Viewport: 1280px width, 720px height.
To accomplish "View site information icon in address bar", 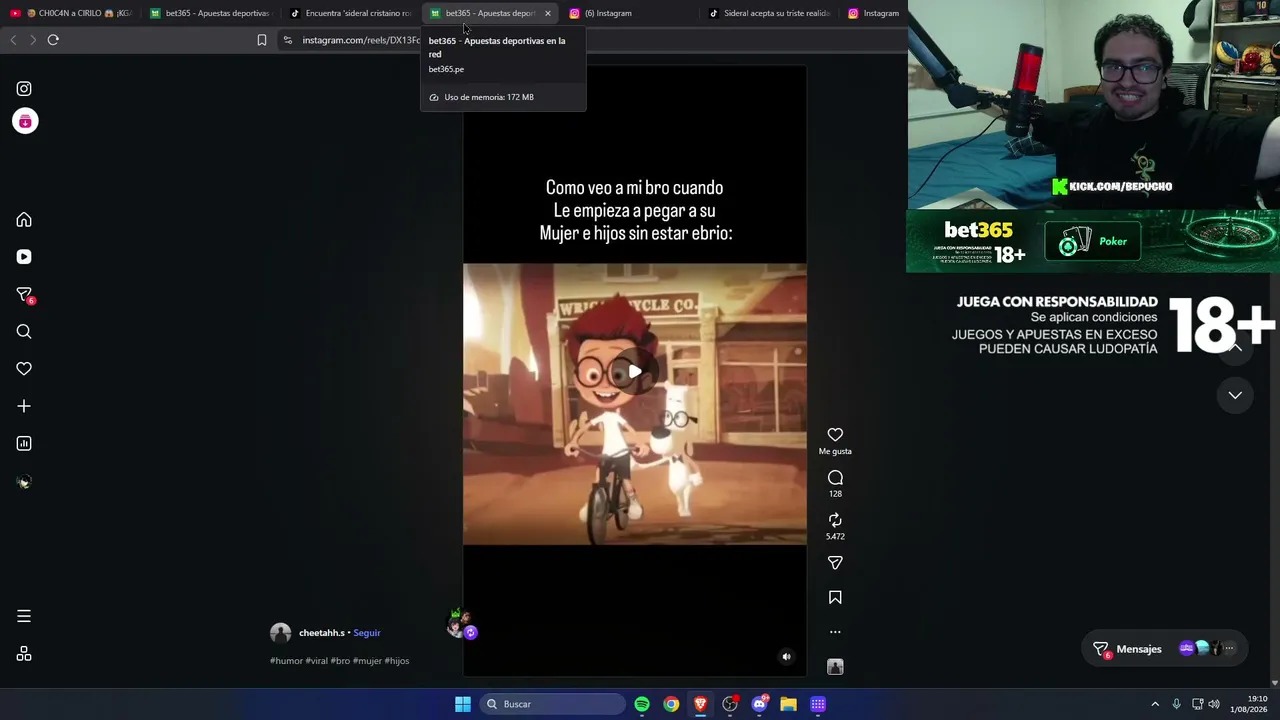I will click(x=288, y=40).
